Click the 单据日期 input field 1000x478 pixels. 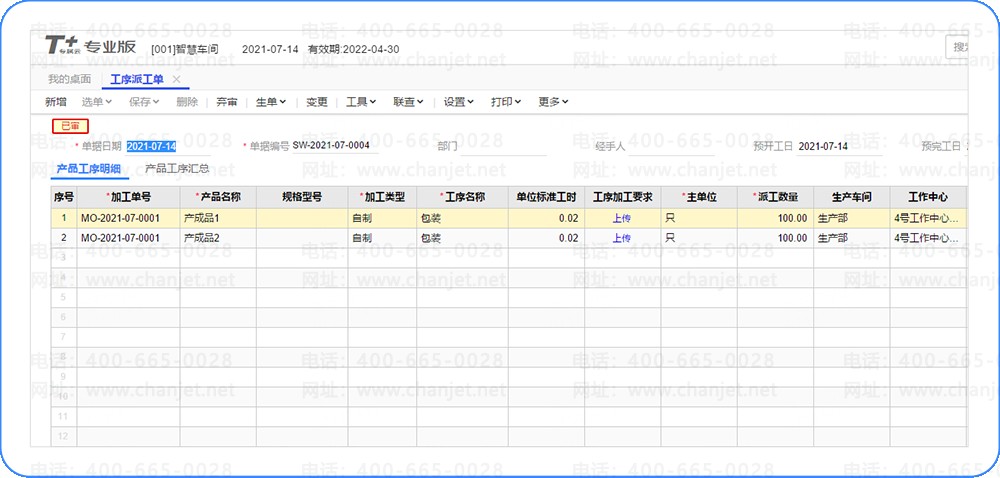(x=168, y=147)
